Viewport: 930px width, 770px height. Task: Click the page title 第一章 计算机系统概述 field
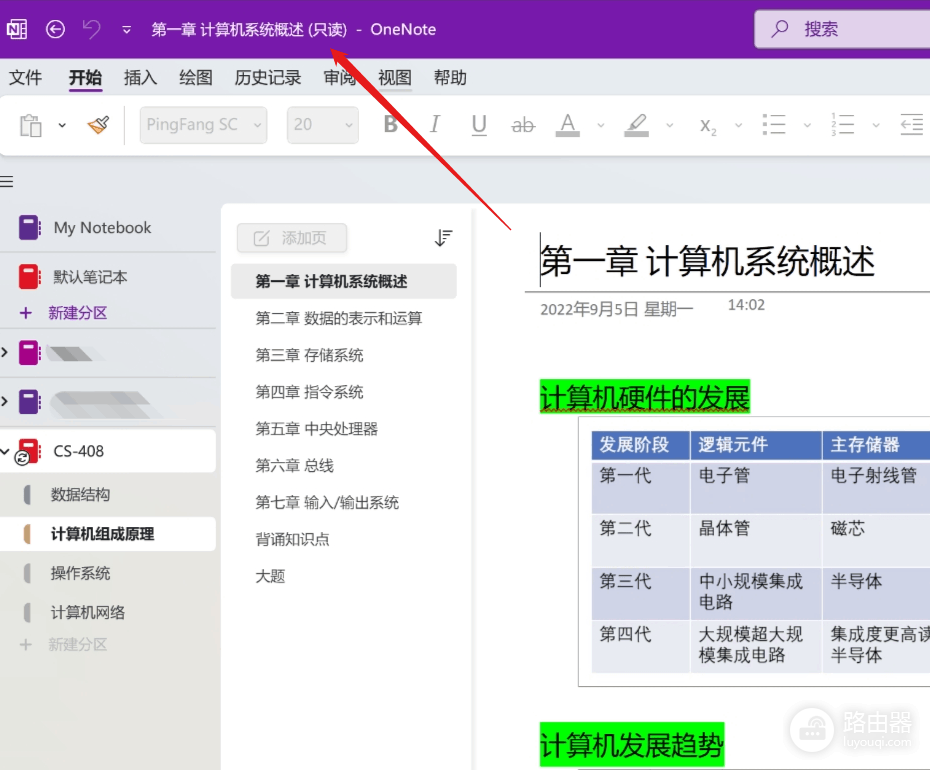[x=707, y=261]
